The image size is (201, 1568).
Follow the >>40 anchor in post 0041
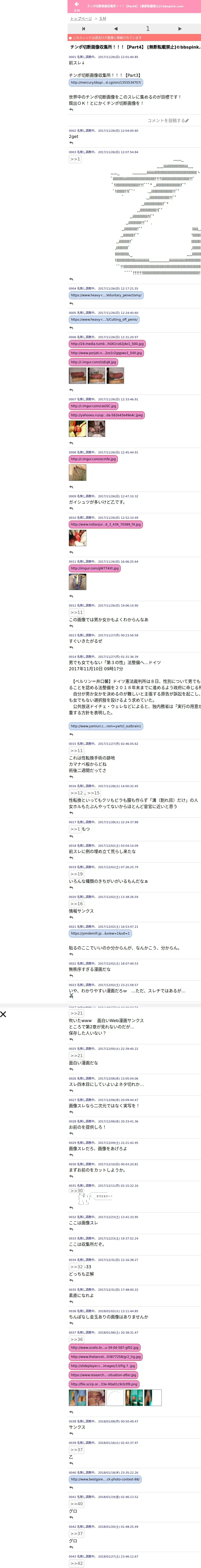coord(76,1504)
